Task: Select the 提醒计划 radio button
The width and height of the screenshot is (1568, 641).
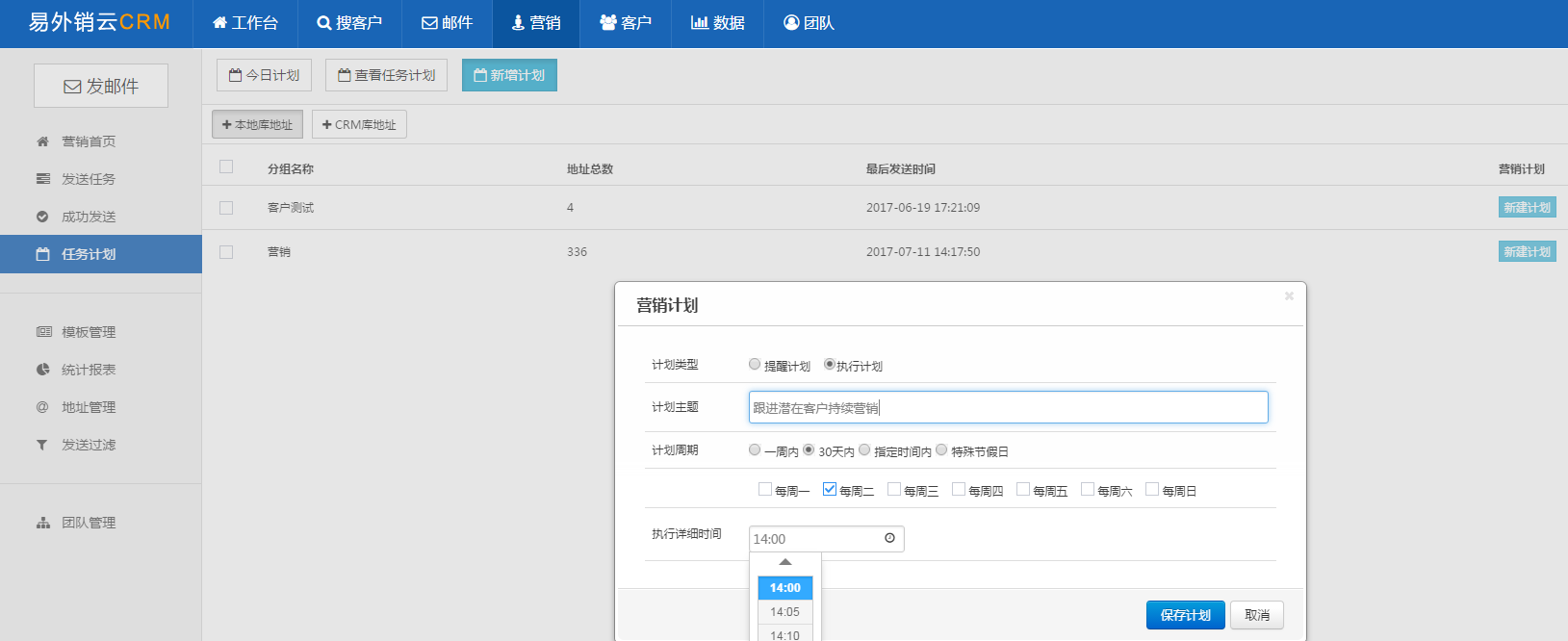Action: (755, 364)
